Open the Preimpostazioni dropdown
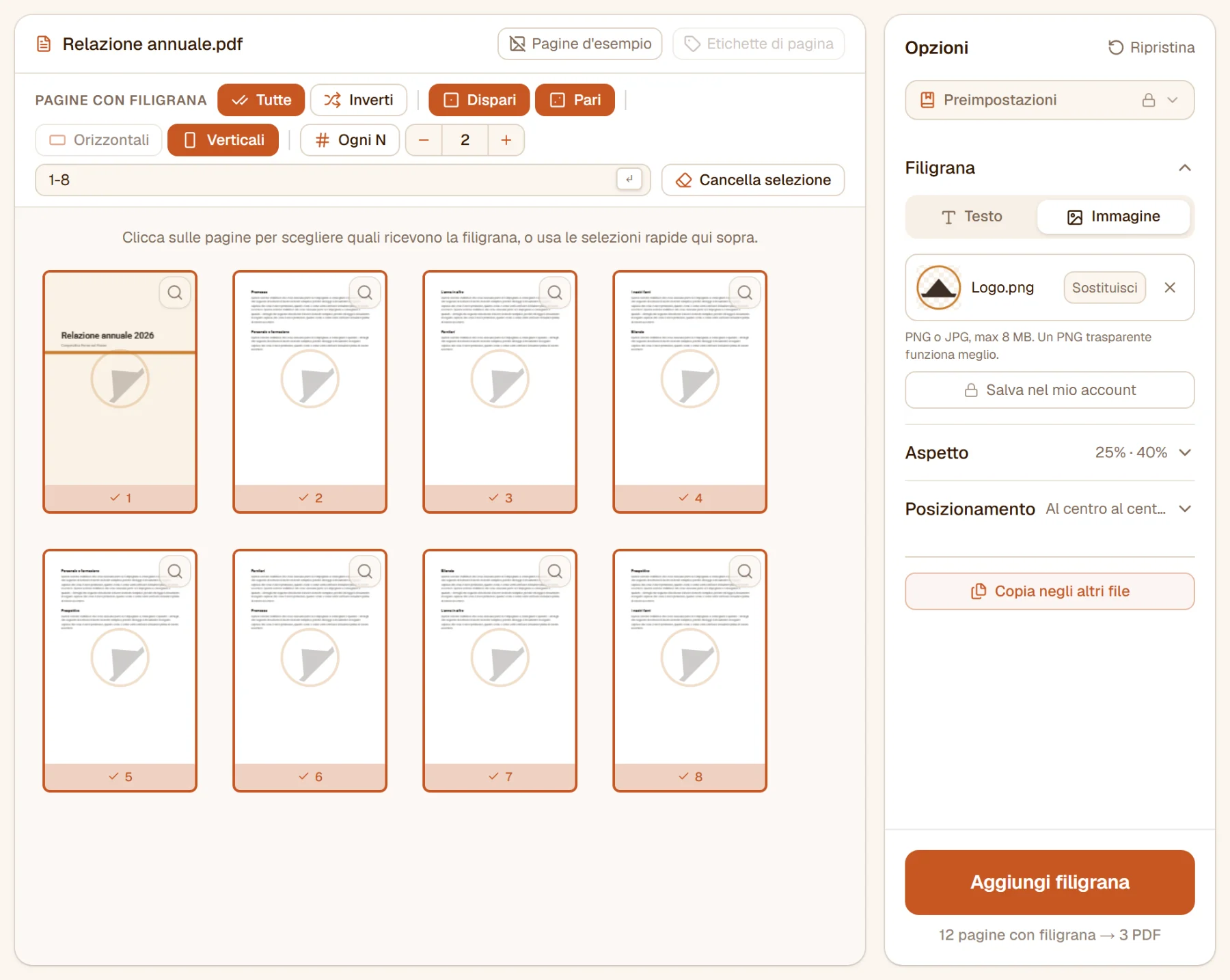 click(x=1050, y=100)
